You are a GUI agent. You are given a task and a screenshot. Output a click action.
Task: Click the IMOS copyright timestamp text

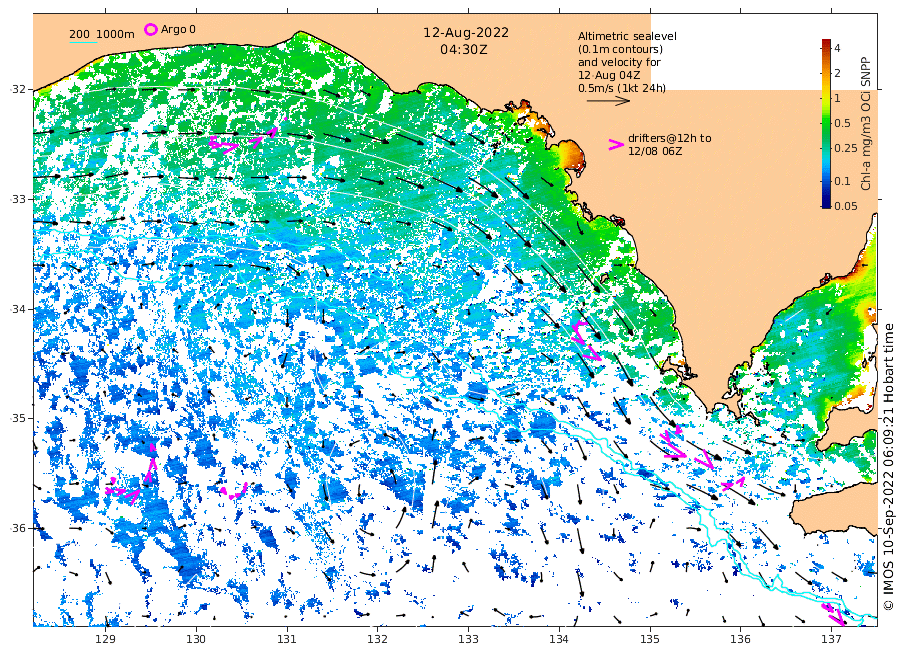pyautogui.click(x=889, y=467)
